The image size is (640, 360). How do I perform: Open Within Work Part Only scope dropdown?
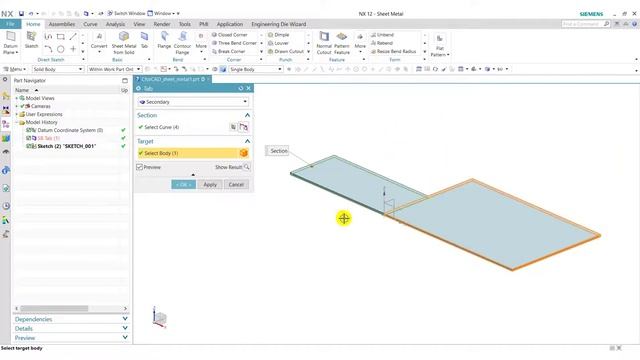114,69
